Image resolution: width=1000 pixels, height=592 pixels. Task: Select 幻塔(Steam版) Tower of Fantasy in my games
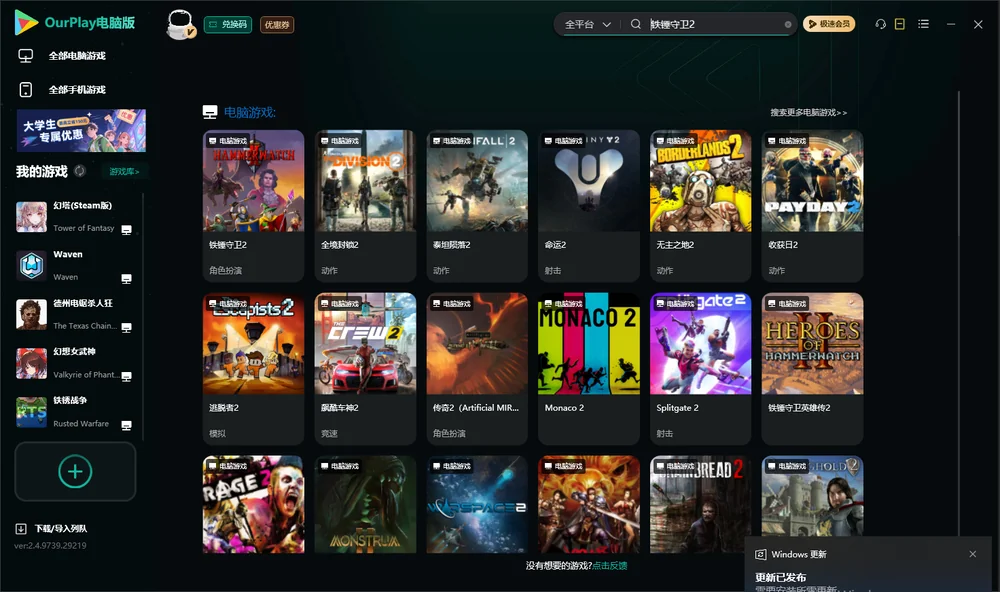74,217
